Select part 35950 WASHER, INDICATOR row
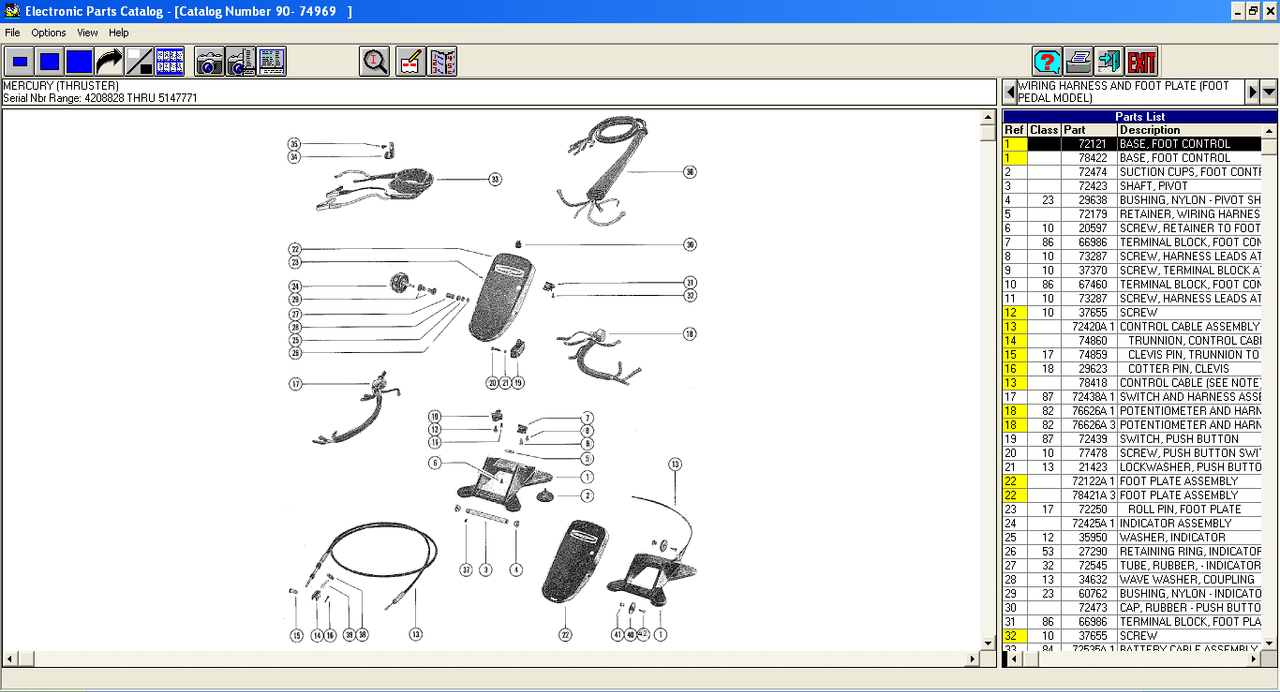Image resolution: width=1280 pixels, height=692 pixels. click(1132, 537)
